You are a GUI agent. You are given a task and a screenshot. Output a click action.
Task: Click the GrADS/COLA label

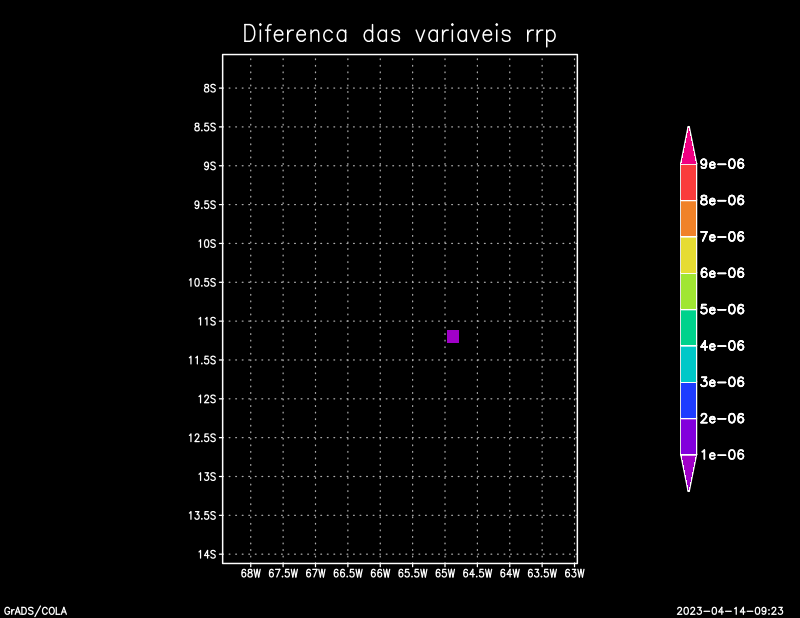click(x=35, y=610)
